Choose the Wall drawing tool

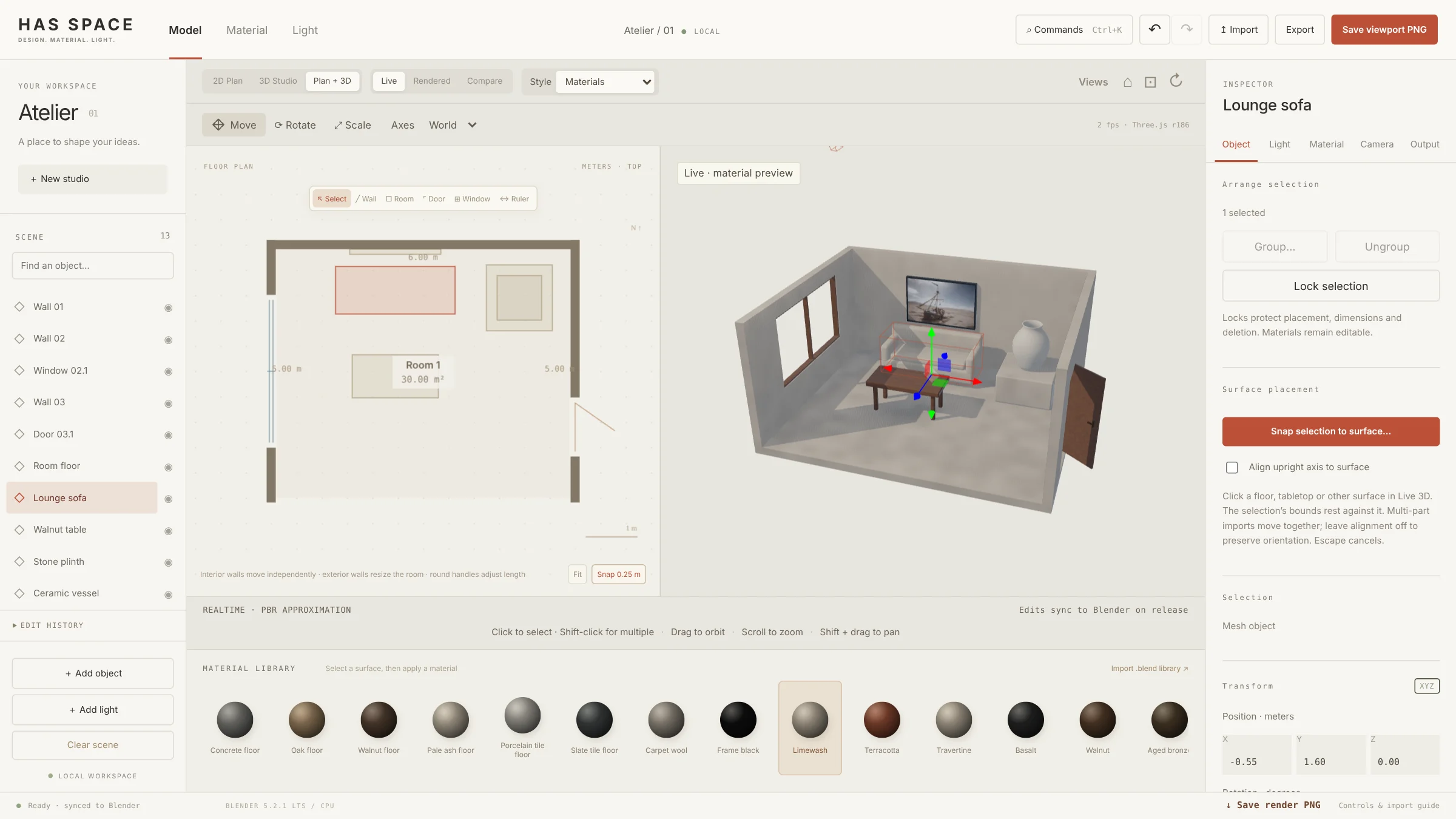tap(366, 199)
